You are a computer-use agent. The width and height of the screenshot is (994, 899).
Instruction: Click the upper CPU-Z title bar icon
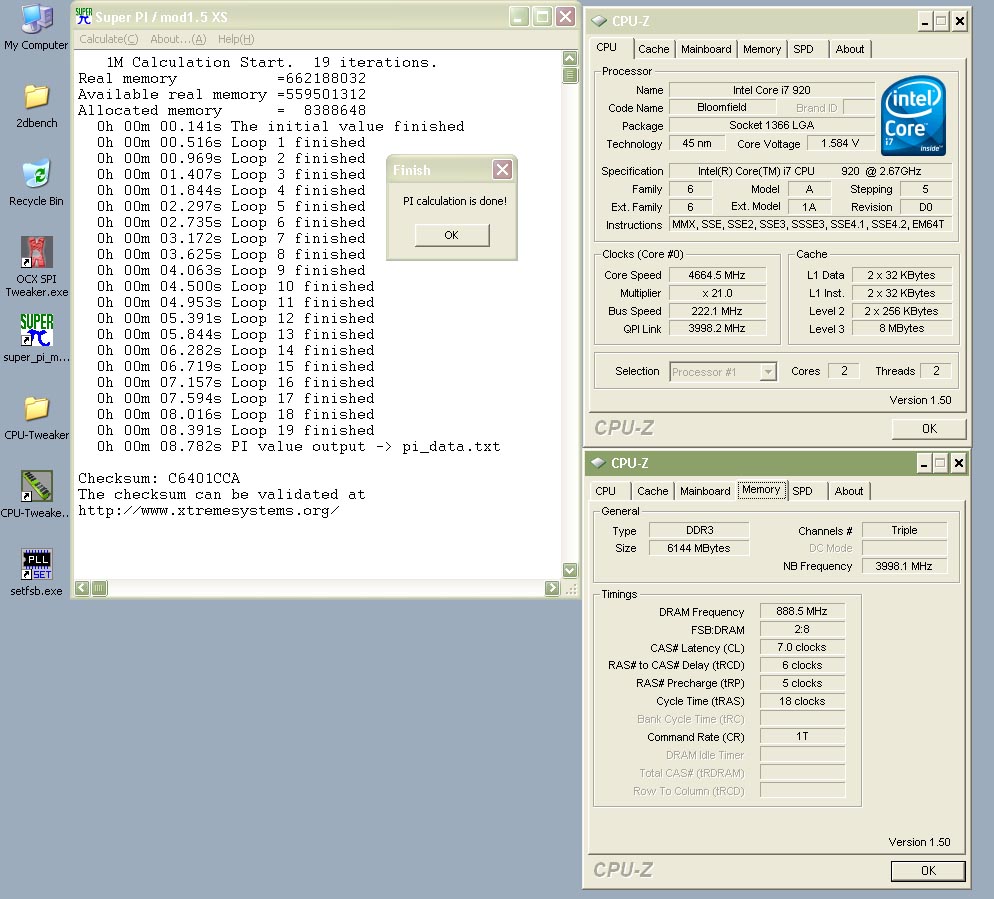coord(598,21)
